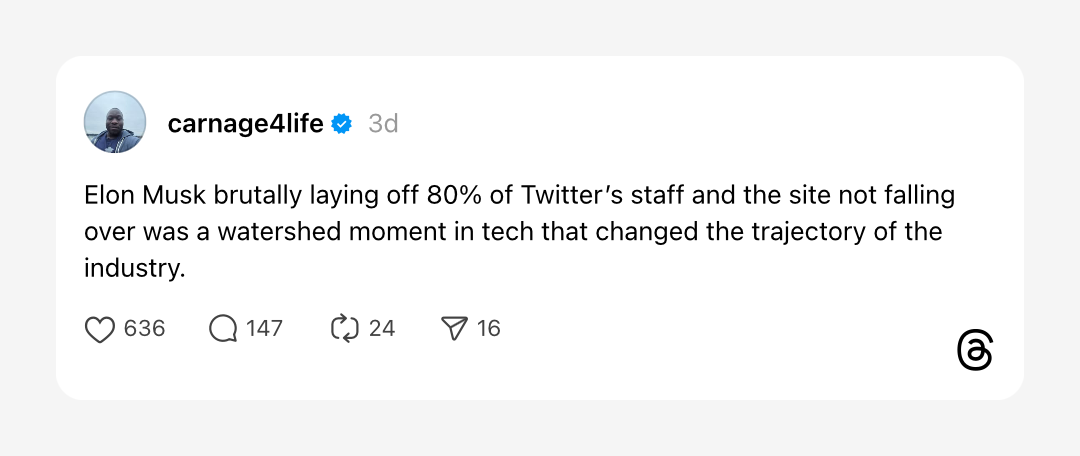Open the Threads logo at card corner
Viewport: 1080px width, 456px height.
(x=975, y=350)
